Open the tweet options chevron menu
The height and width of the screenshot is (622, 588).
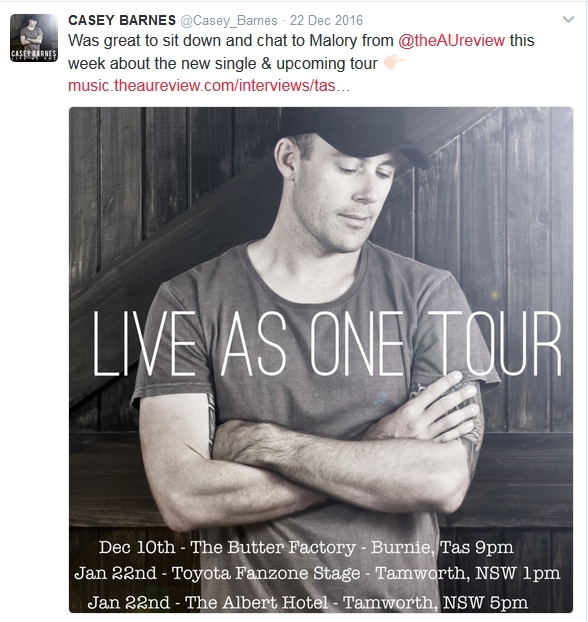[x=568, y=19]
